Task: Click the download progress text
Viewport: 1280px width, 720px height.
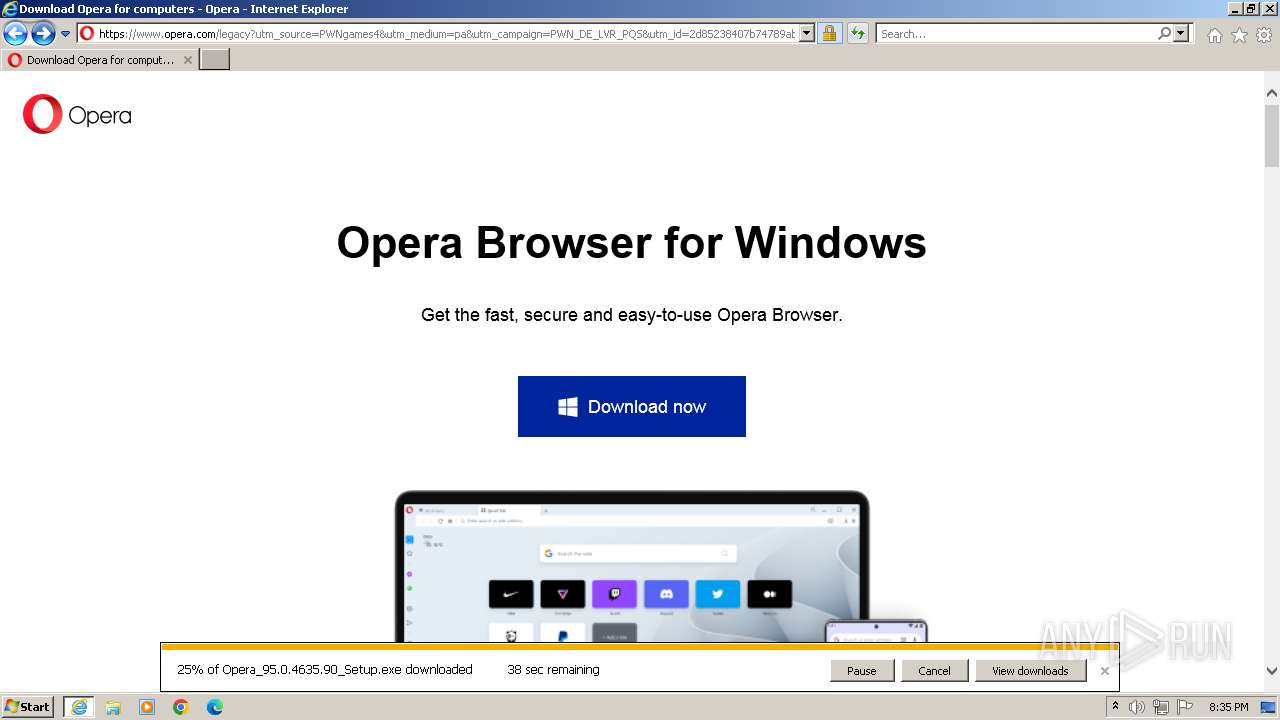Action: click(x=325, y=670)
